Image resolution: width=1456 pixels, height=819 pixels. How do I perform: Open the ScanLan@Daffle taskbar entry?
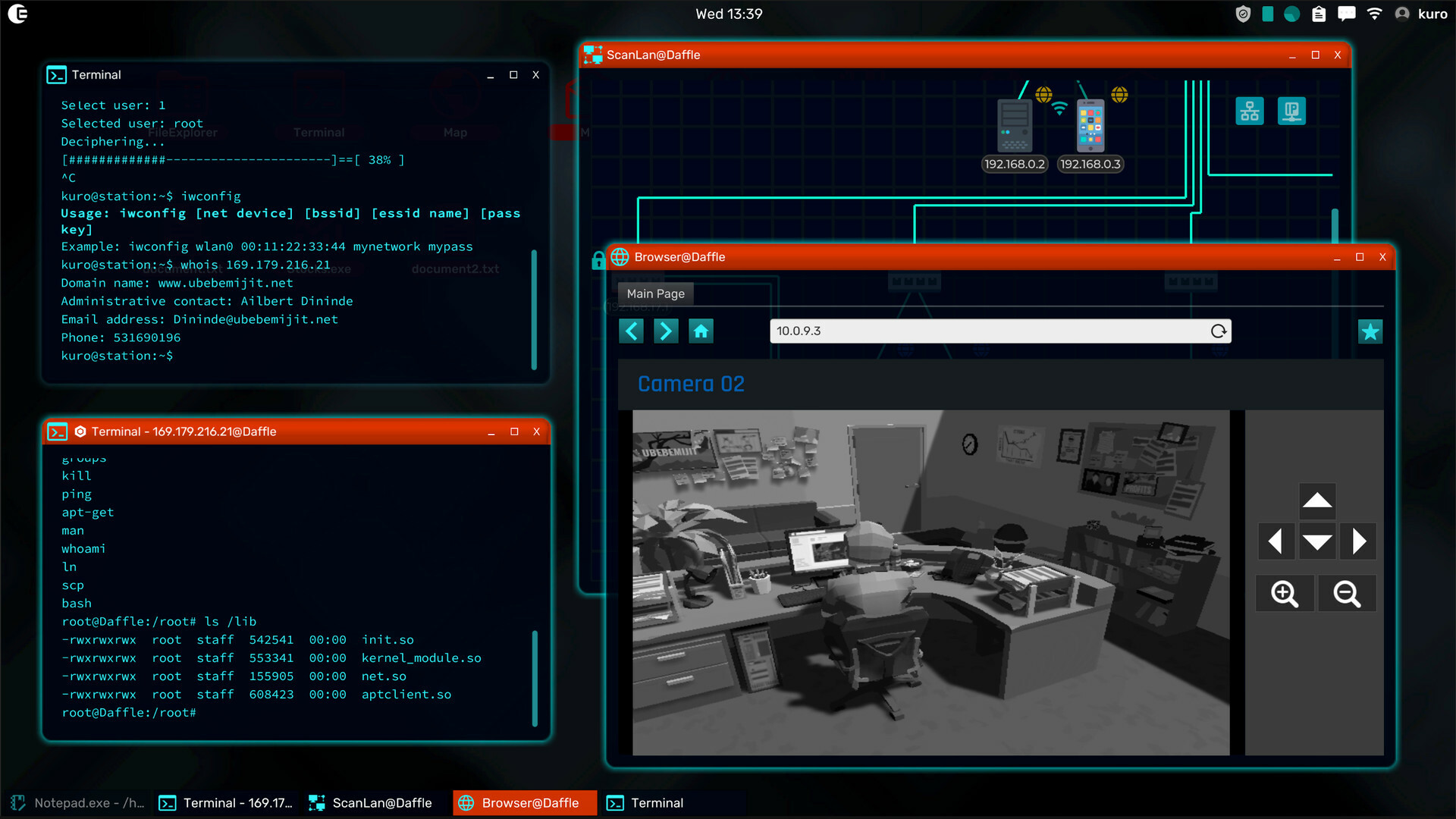tap(371, 802)
